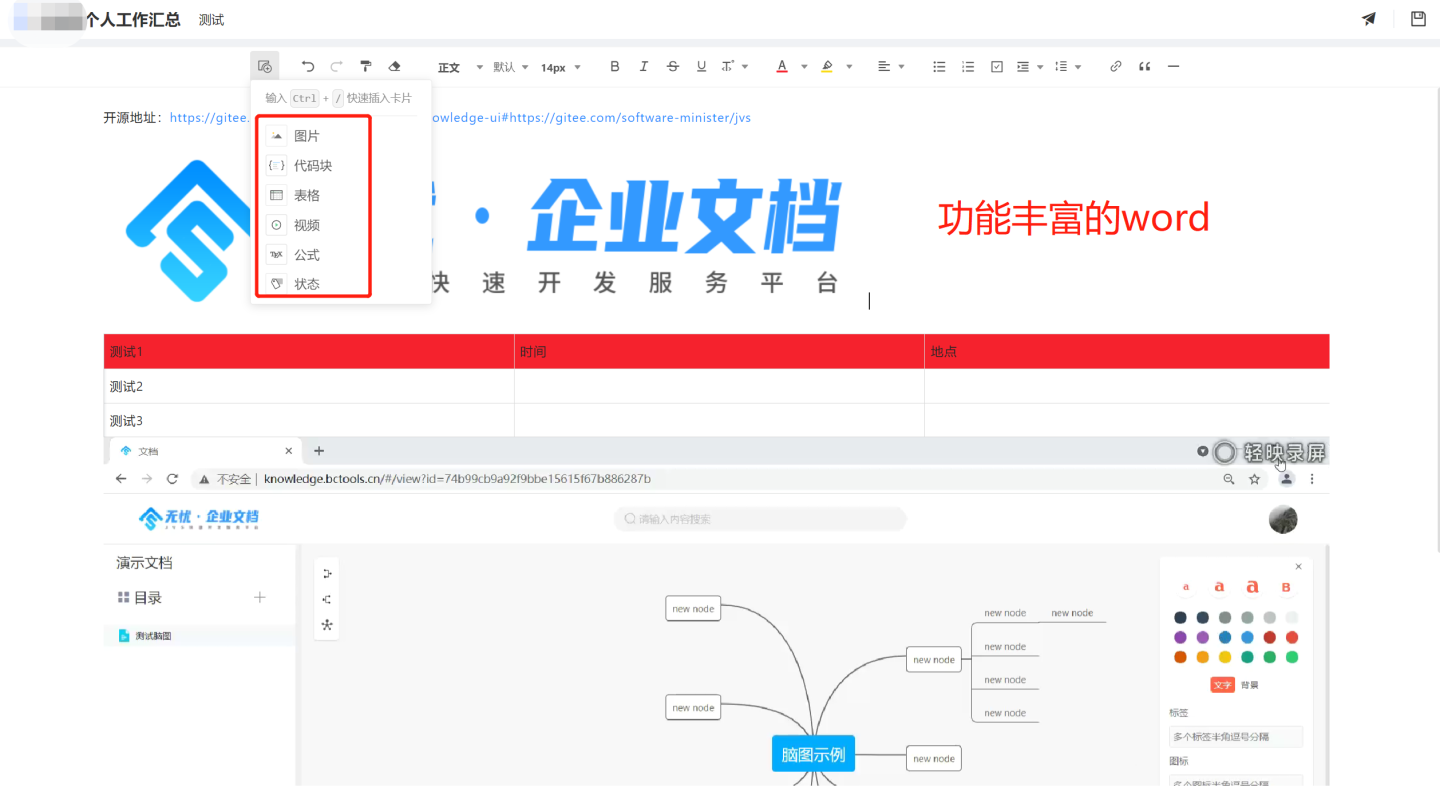Close the mind map style panel
Image resolution: width=1440 pixels, height=788 pixels.
[1299, 566]
